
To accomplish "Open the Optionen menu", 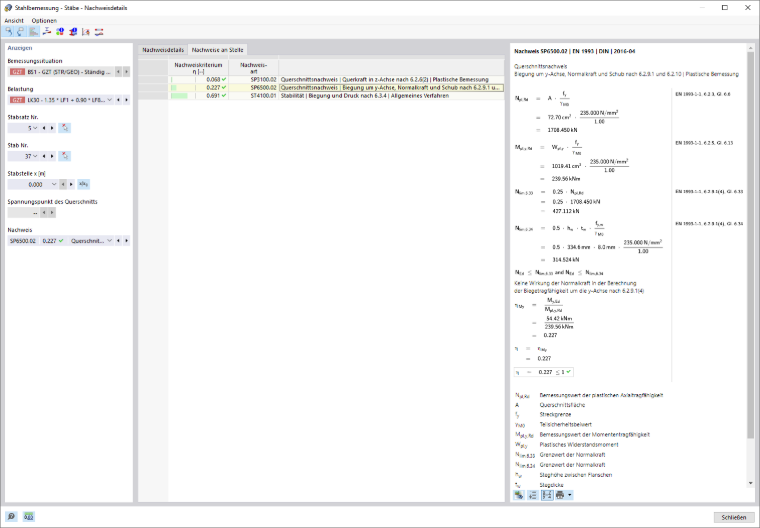I will pos(44,20).
